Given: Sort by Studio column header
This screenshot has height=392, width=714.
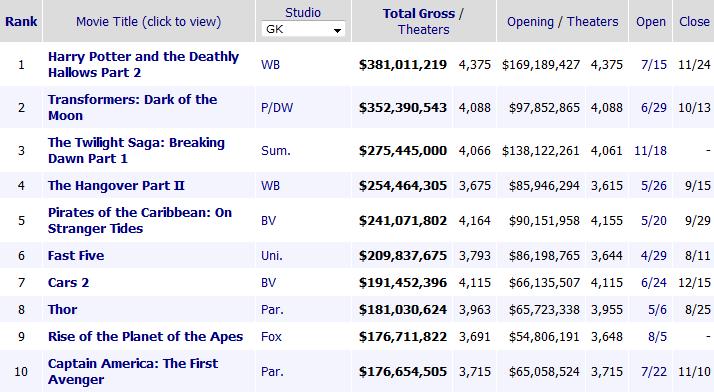Looking at the screenshot, I should [303, 13].
